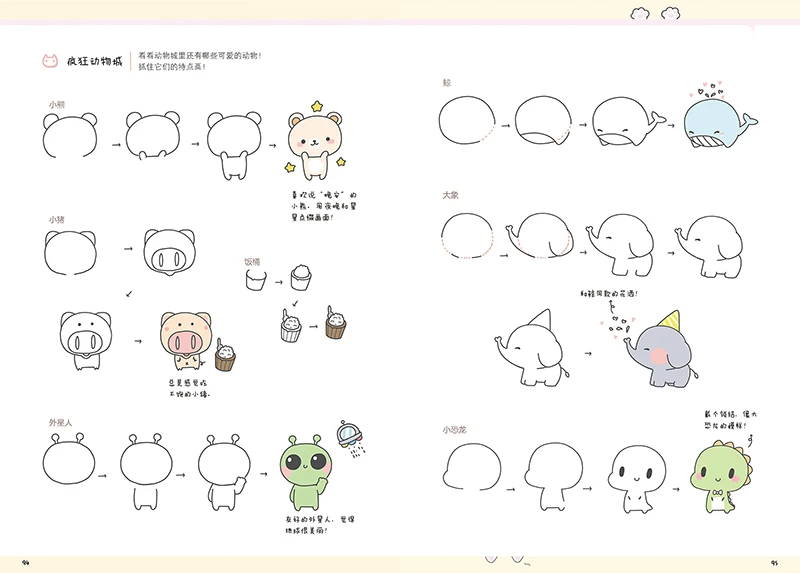Select the handwritten caption under the green alien

(x=320, y=525)
